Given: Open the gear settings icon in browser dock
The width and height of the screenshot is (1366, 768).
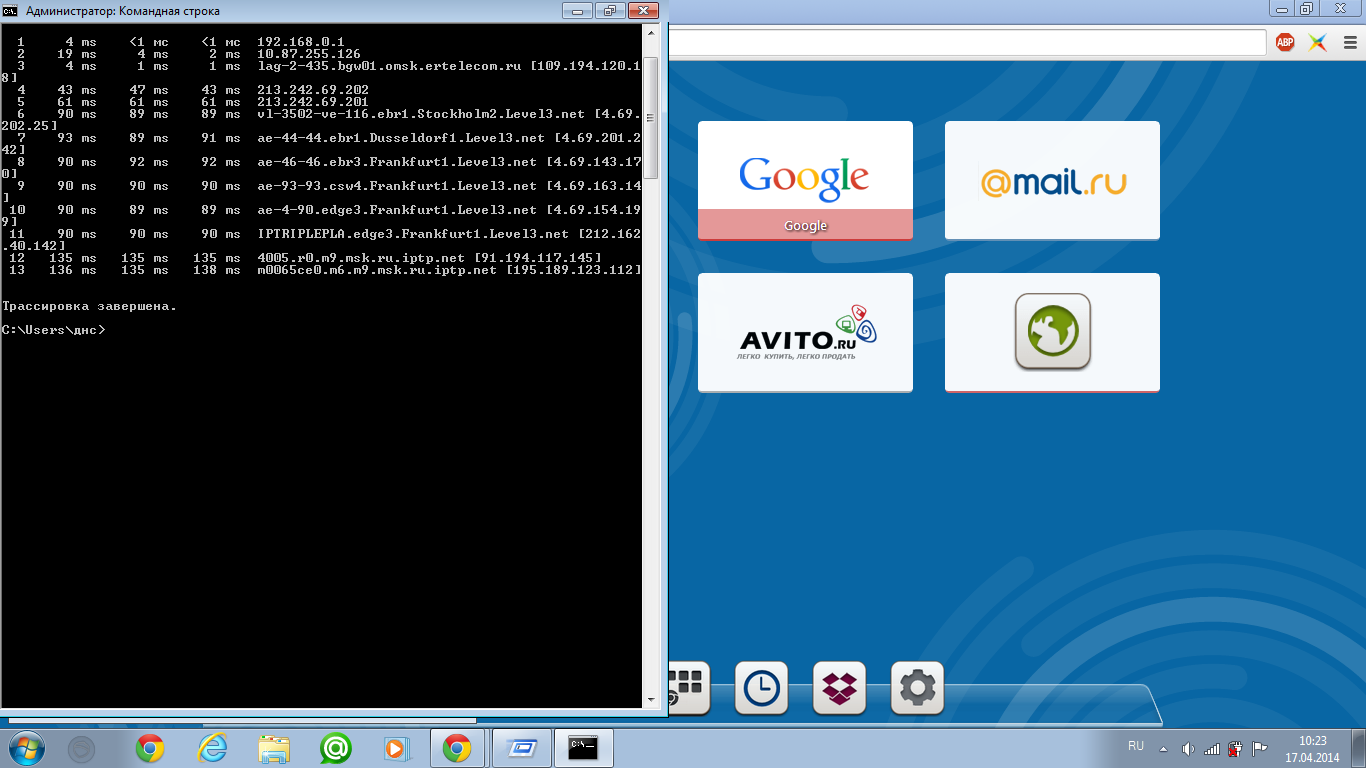Looking at the screenshot, I should click(917, 688).
